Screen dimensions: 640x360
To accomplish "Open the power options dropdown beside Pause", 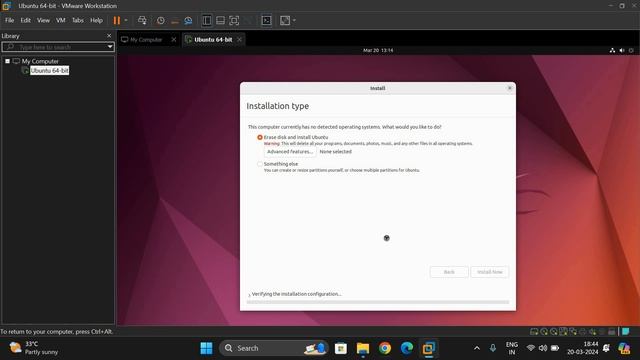I will point(126,20).
